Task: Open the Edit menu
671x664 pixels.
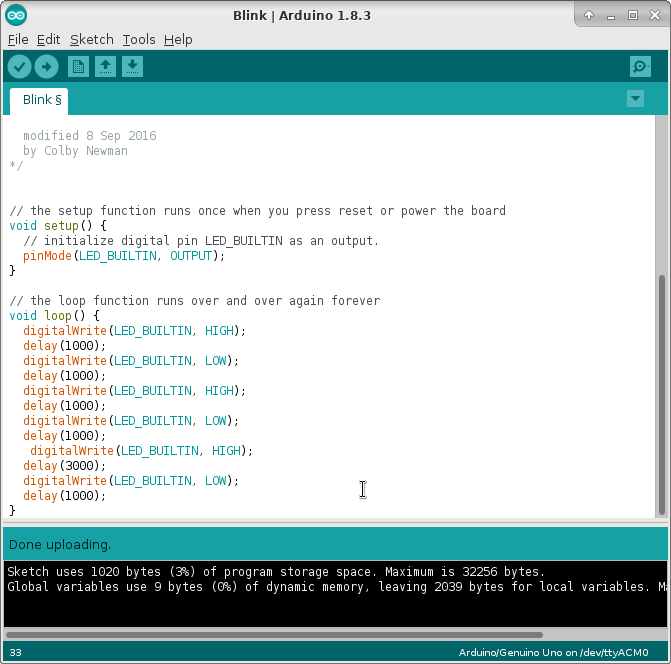Action: [x=48, y=40]
